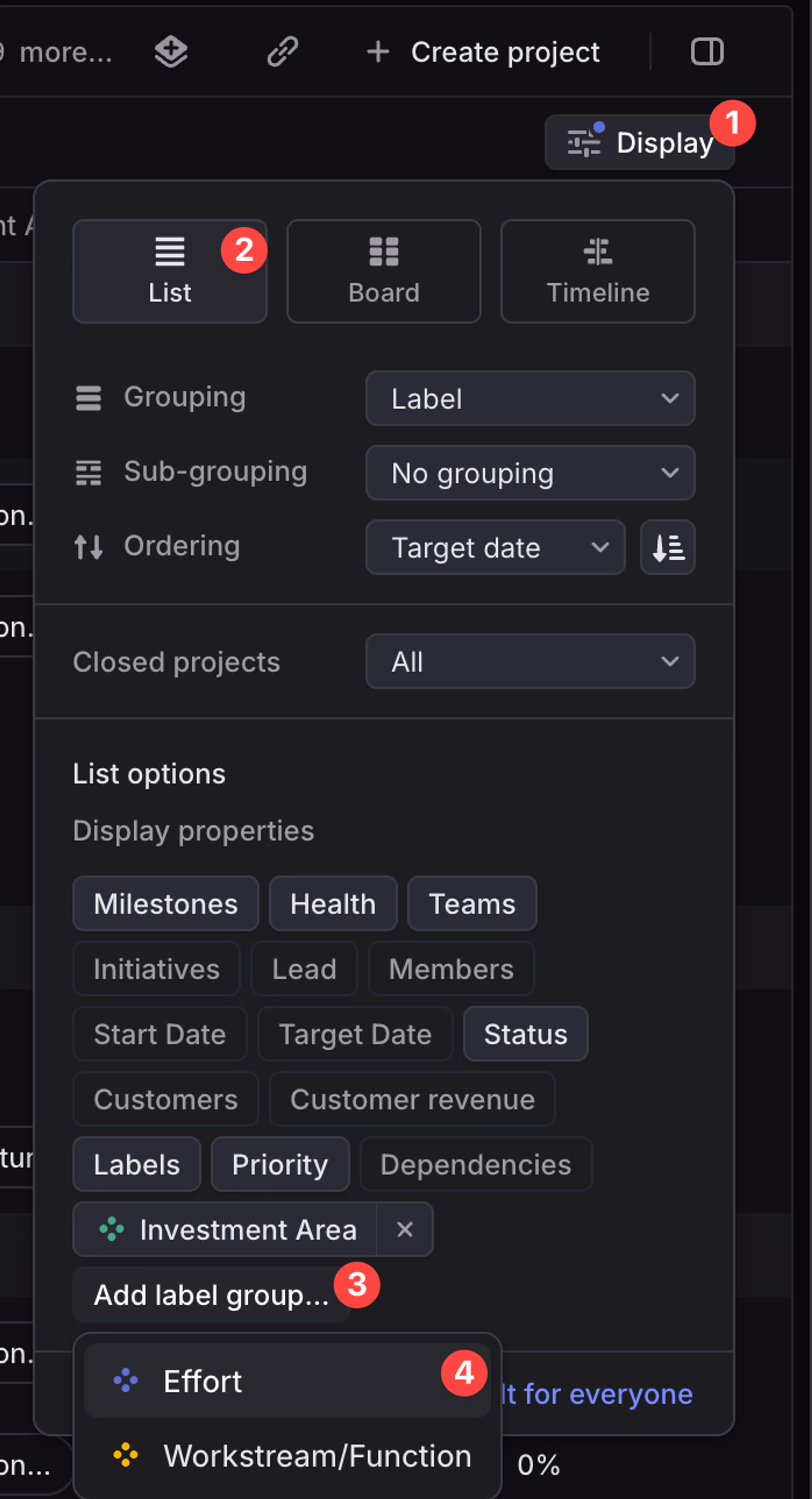Enable the Initiatives display property
Viewport: 812px width, 1499px height.
(156, 969)
